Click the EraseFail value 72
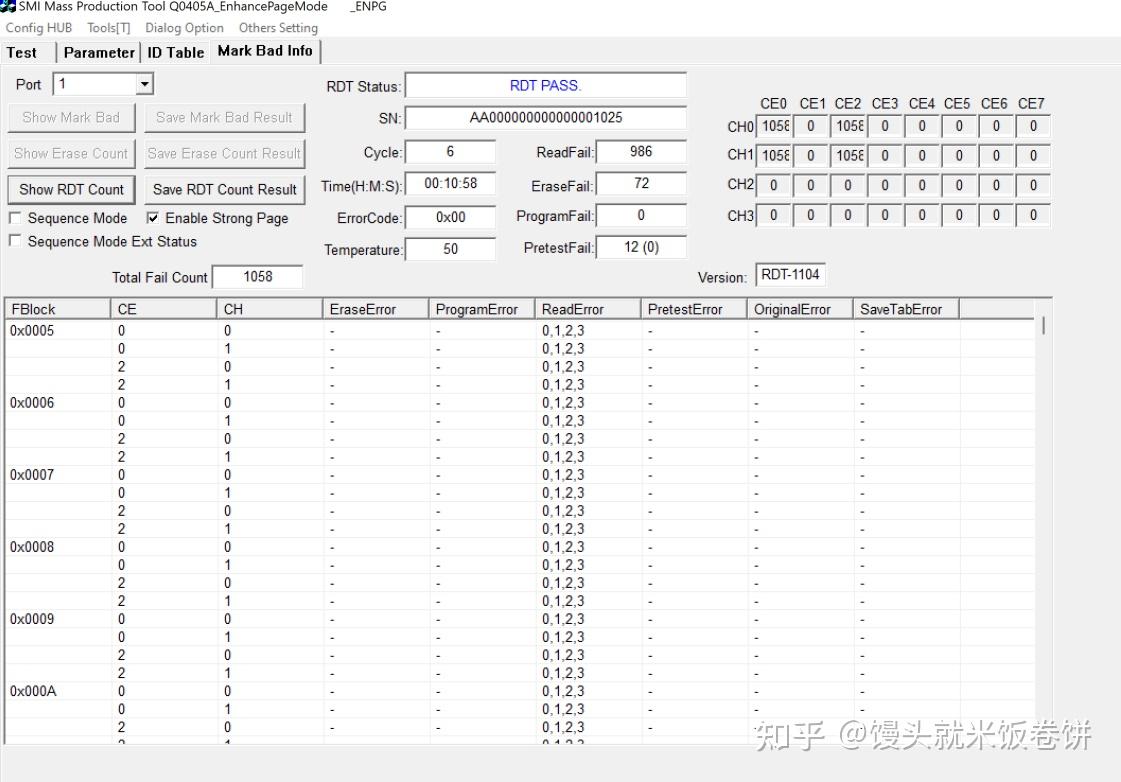1121x782 pixels. tap(641, 184)
